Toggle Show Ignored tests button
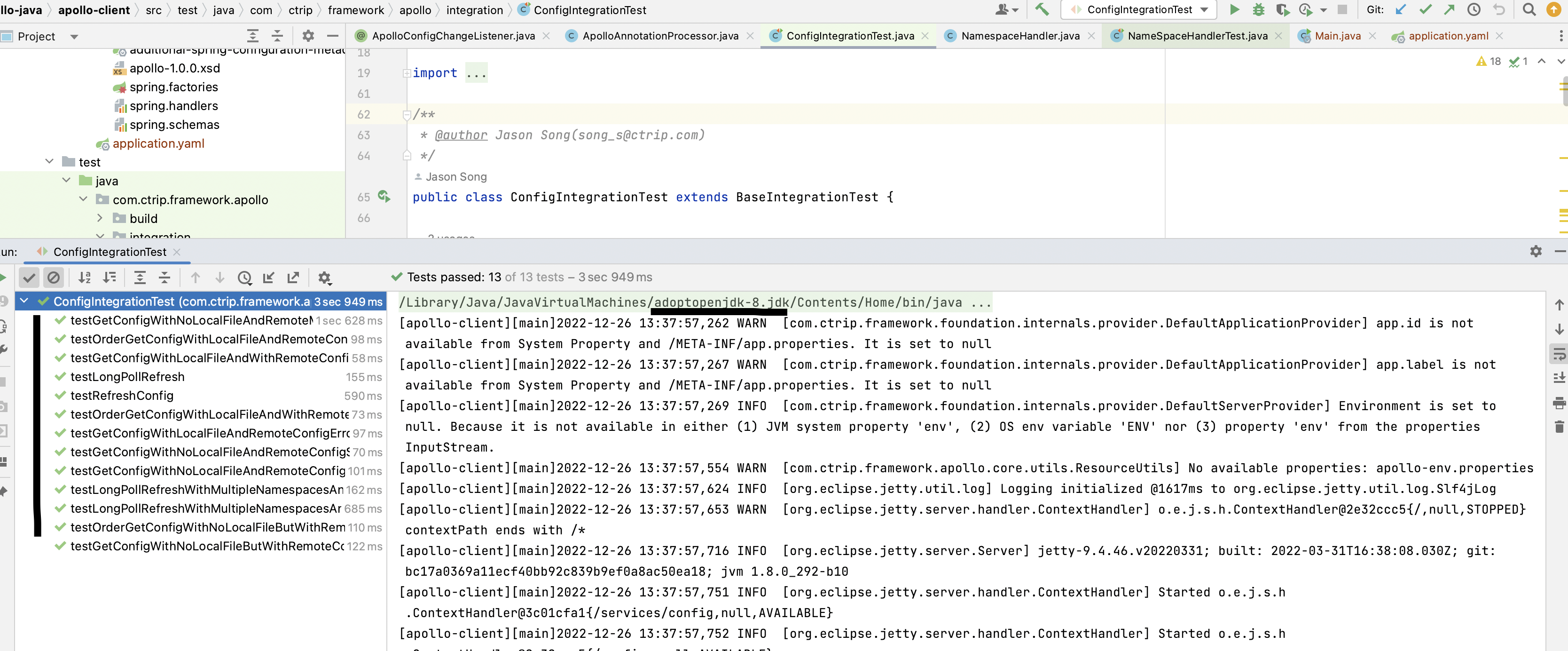The width and height of the screenshot is (1568, 651). (x=54, y=278)
